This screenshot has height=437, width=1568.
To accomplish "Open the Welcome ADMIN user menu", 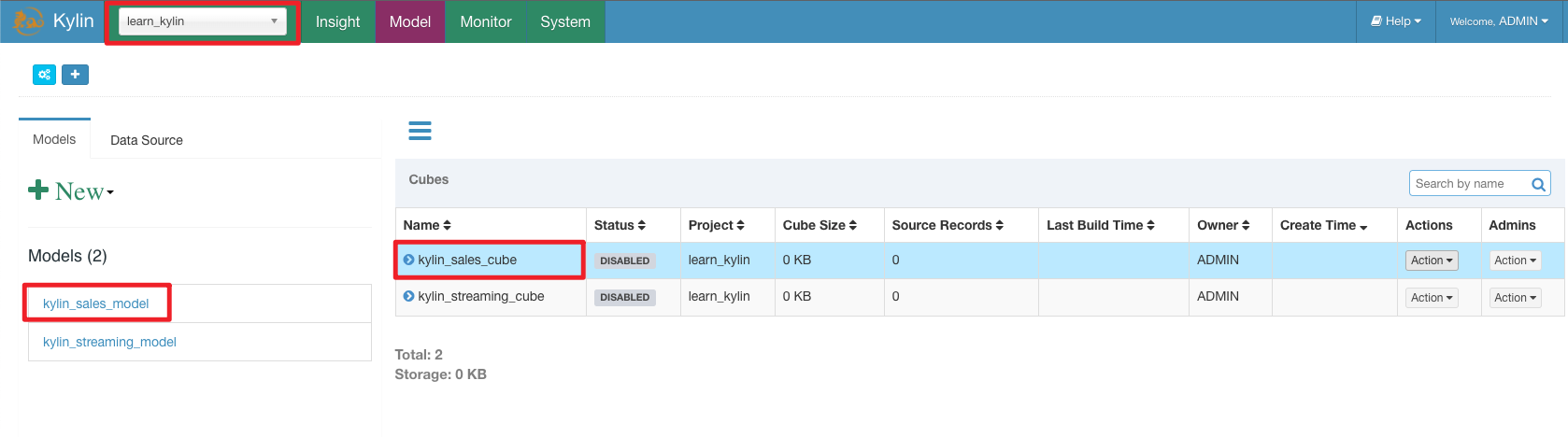I will tap(1498, 21).
